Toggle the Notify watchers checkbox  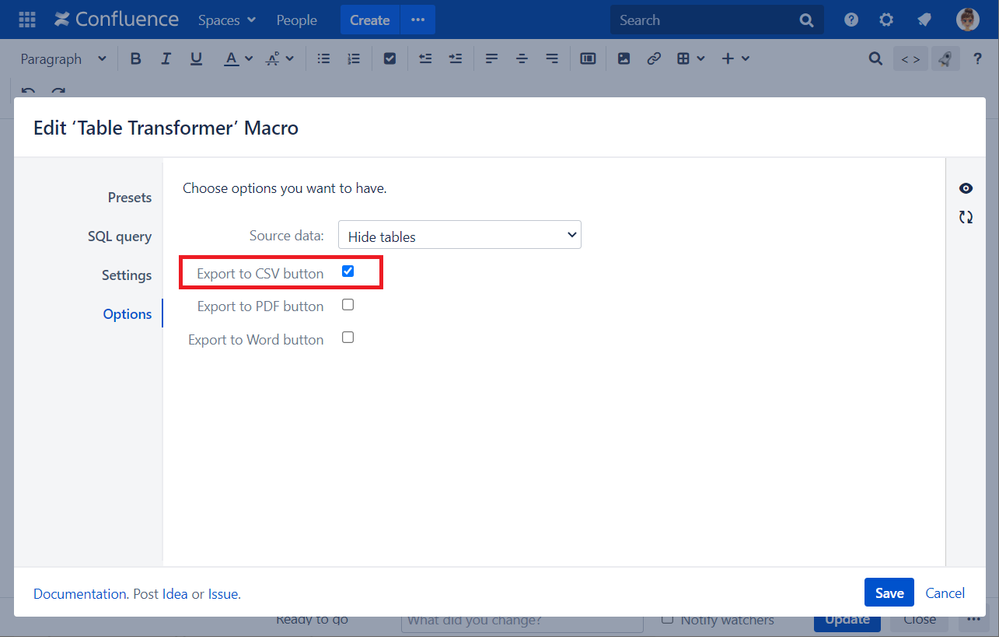coord(667,619)
